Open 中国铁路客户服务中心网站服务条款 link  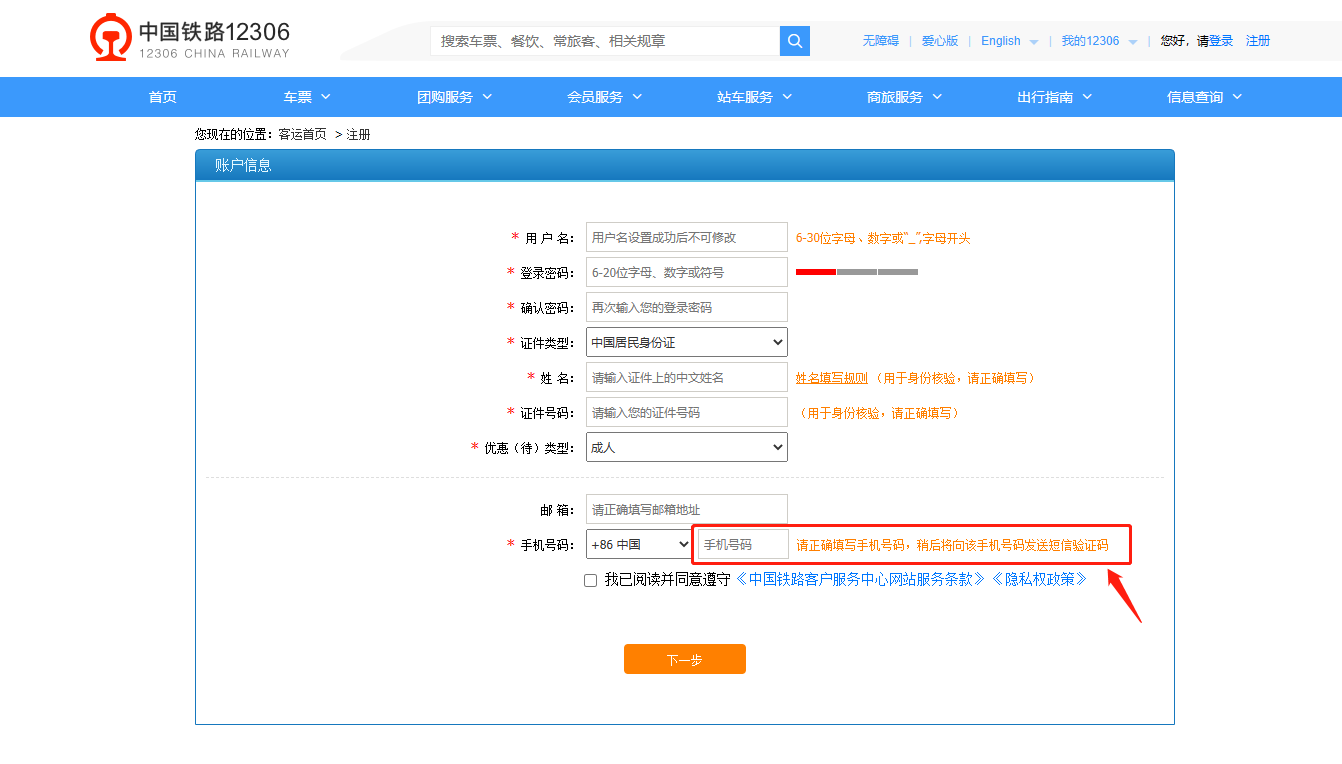(x=861, y=579)
